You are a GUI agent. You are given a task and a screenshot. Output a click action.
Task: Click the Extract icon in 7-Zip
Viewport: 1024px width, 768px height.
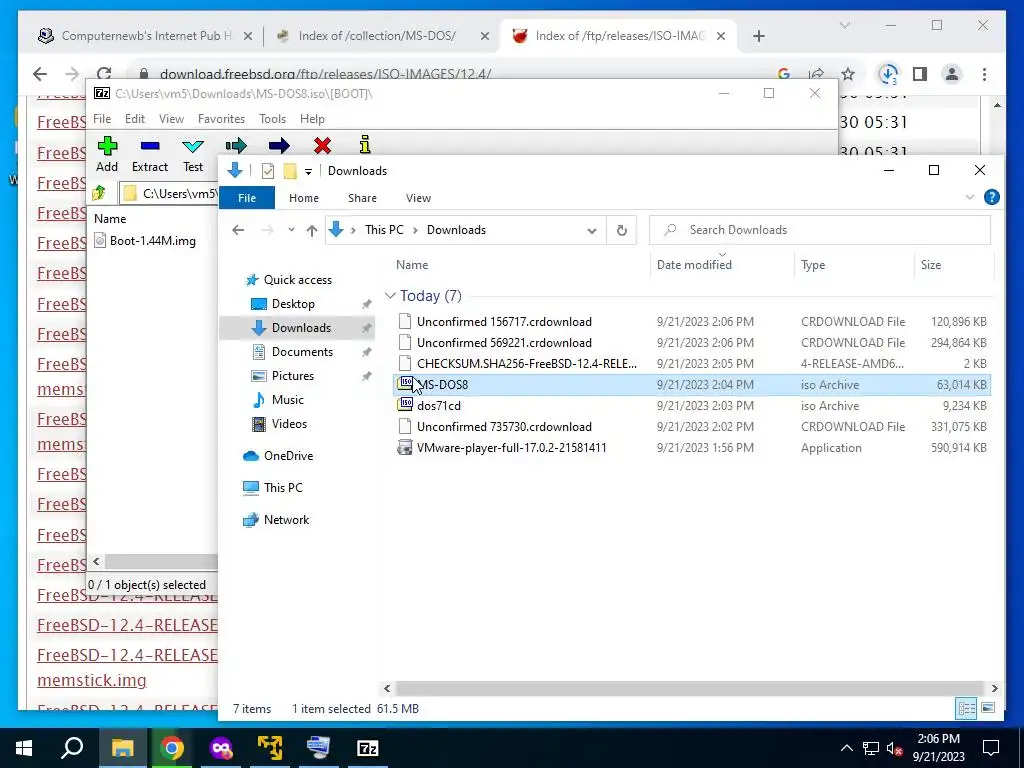(150, 146)
